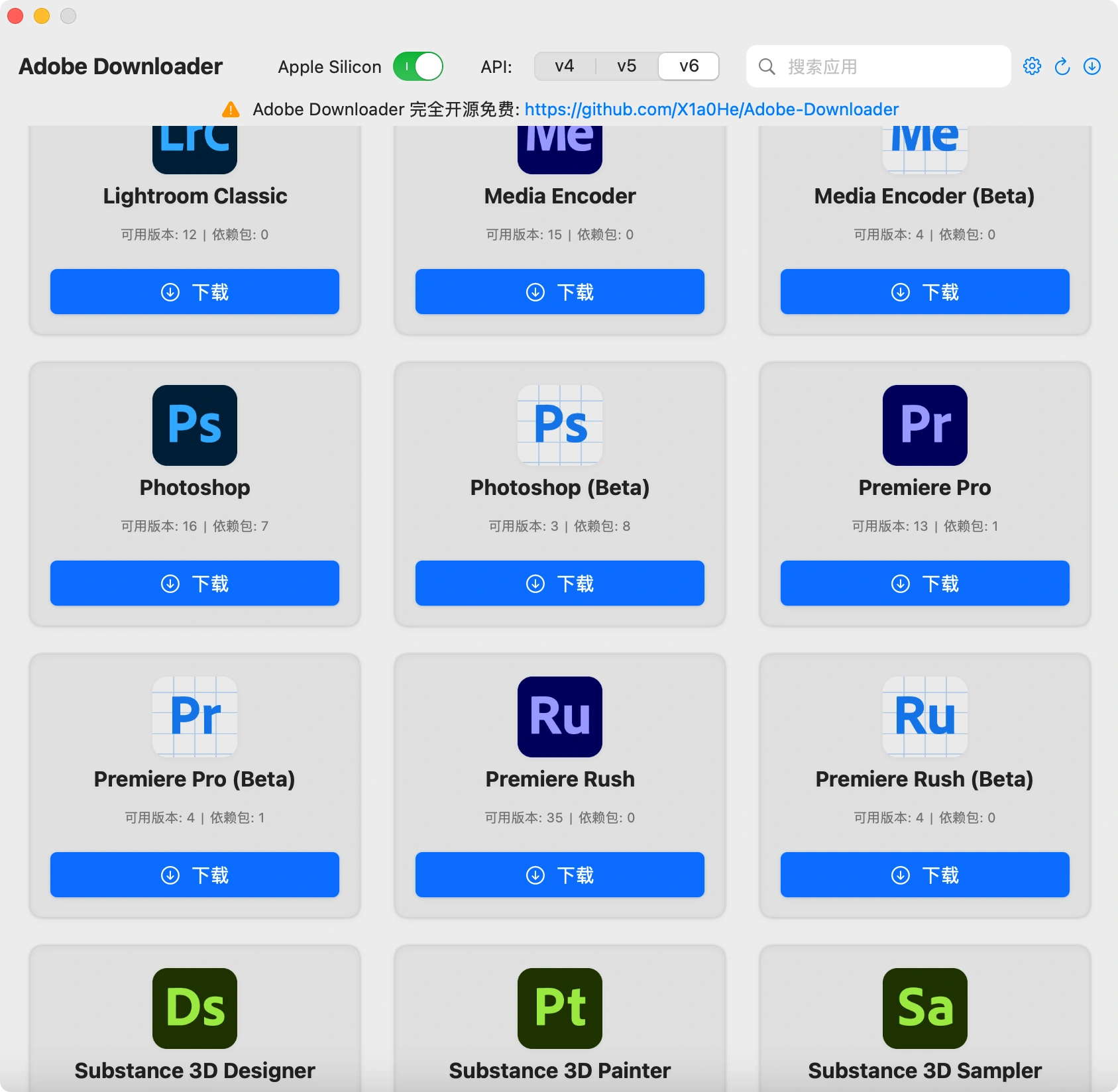Click the Premiere Rush (Beta) app icon

click(x=925, y=717)
